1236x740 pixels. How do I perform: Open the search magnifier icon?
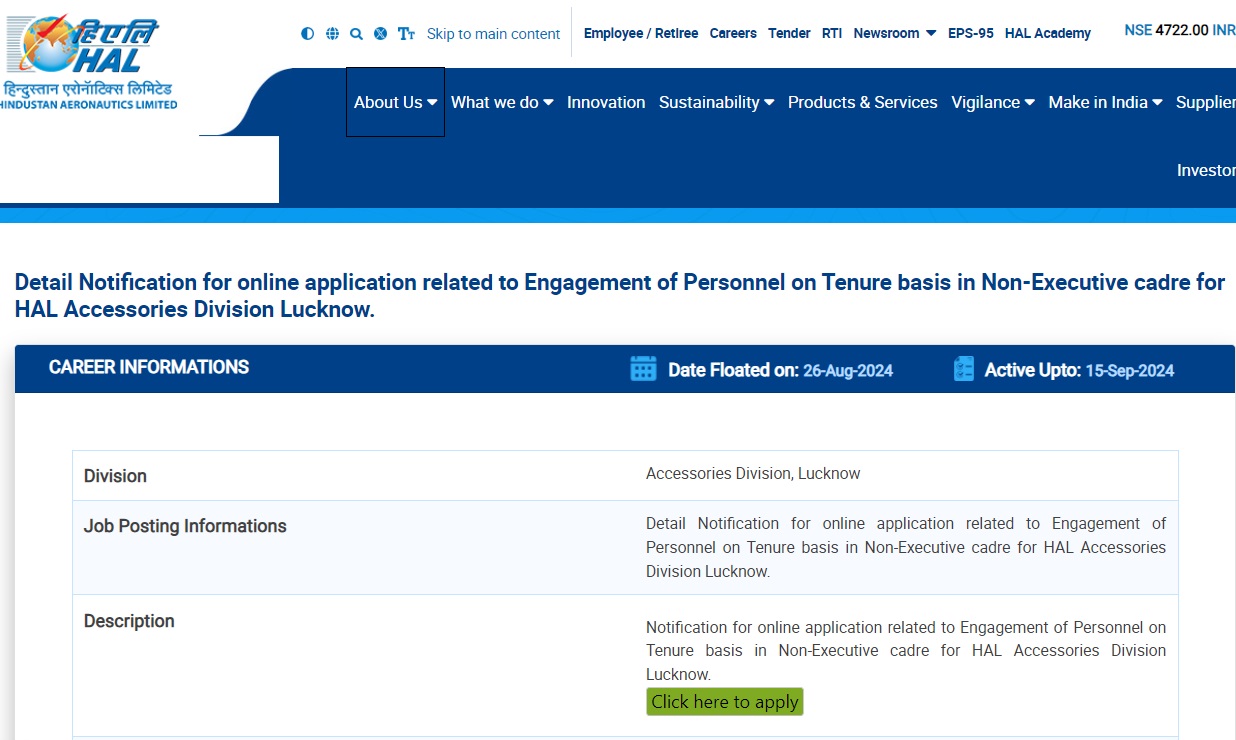tap(356, 34)
